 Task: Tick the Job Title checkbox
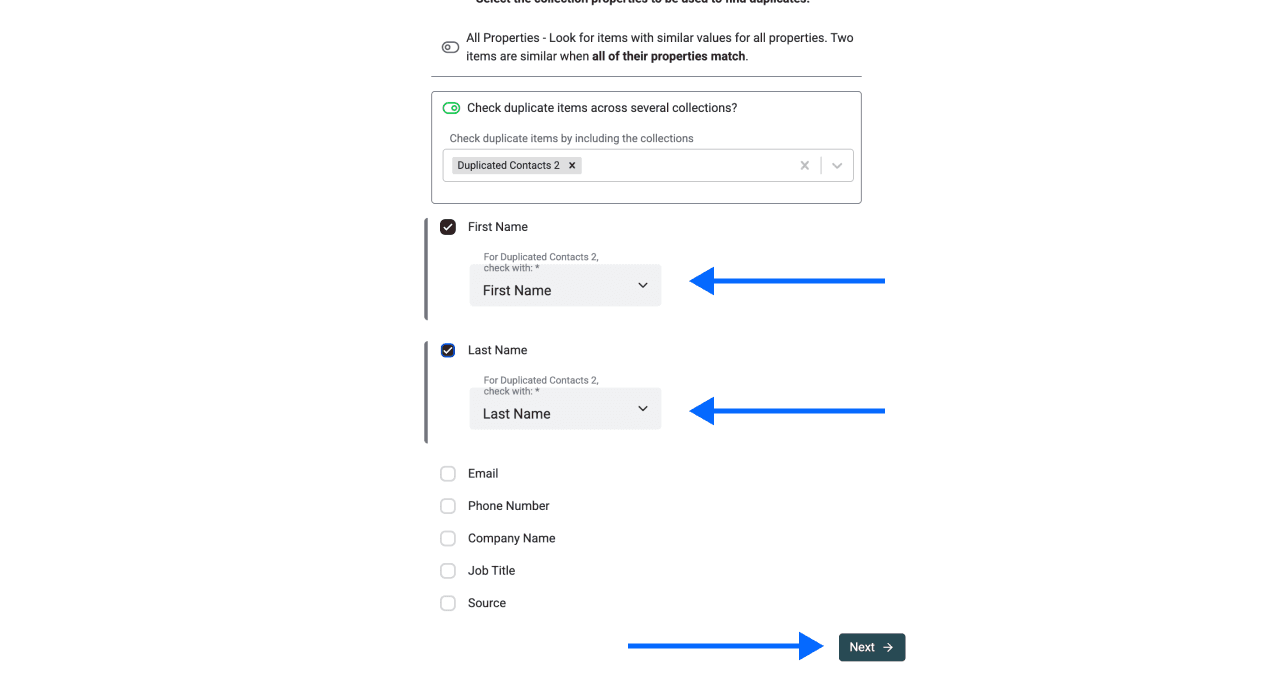point(448,571)
